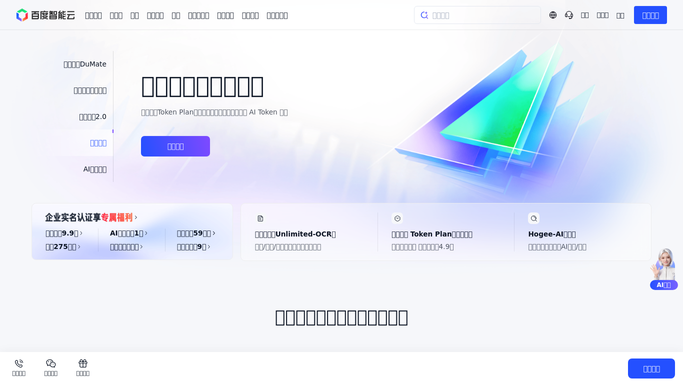Image resolution: width=683 pixels, height=384 pixels.
Task: Click the gradient button under Token Plan banner
Action: coord(175,146)
